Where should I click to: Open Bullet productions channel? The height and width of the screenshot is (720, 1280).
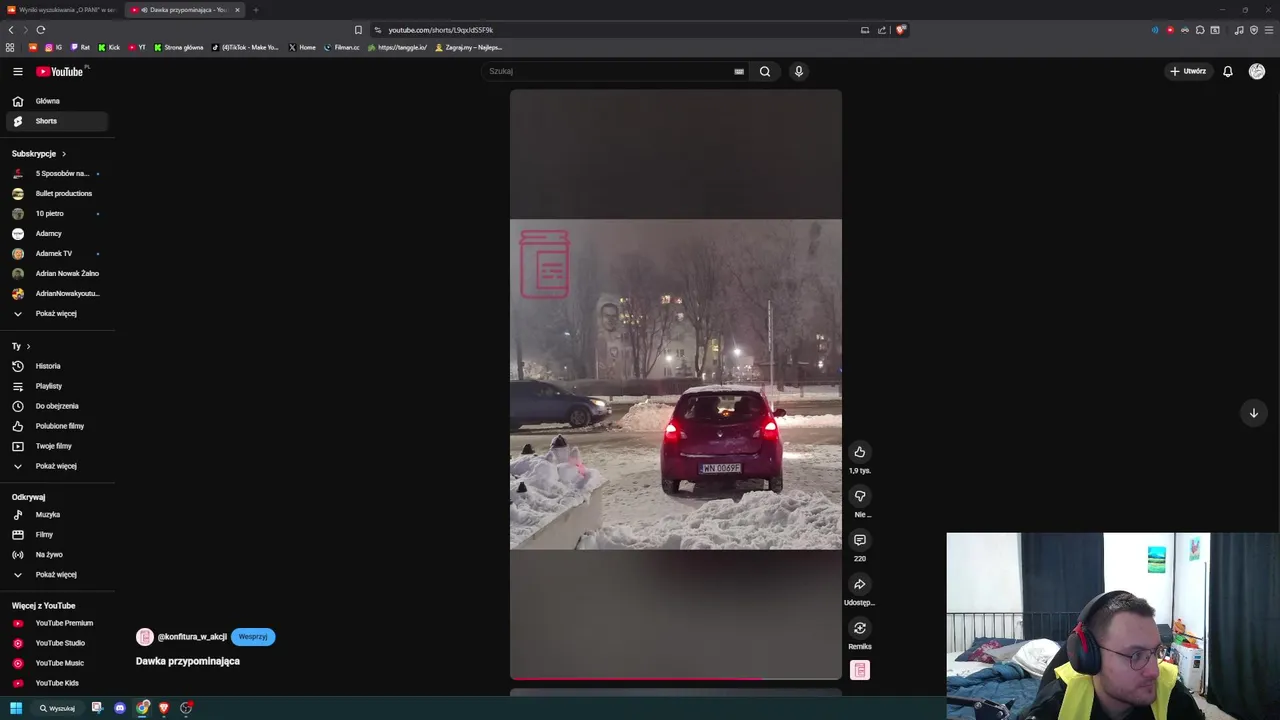[57, 193]
